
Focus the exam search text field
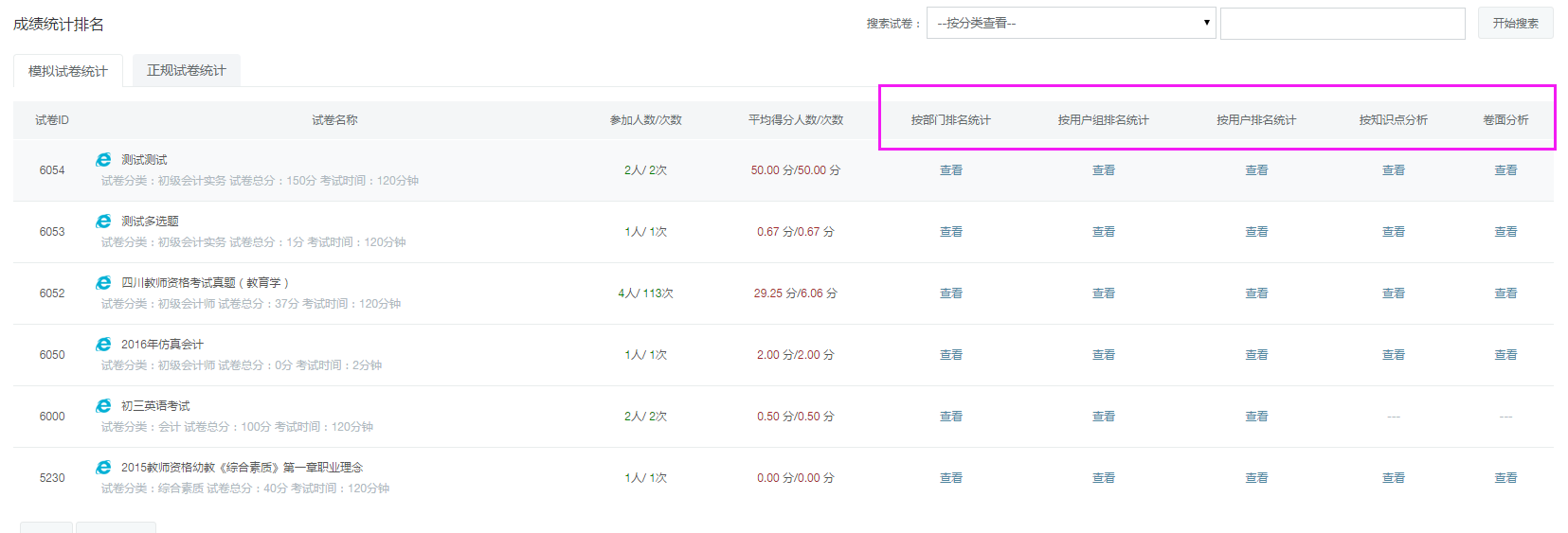pyautogui.click(x=1342, y=23)
